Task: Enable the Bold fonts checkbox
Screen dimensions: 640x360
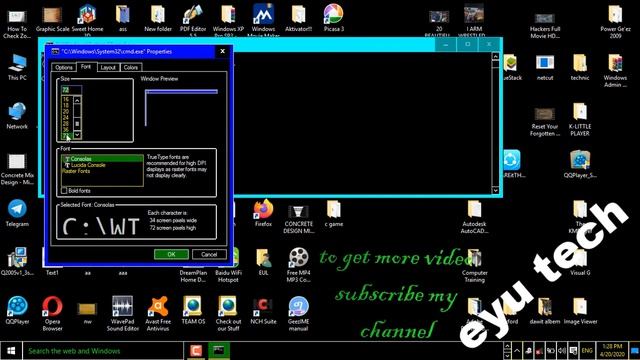Action: (x=64, y=191)
